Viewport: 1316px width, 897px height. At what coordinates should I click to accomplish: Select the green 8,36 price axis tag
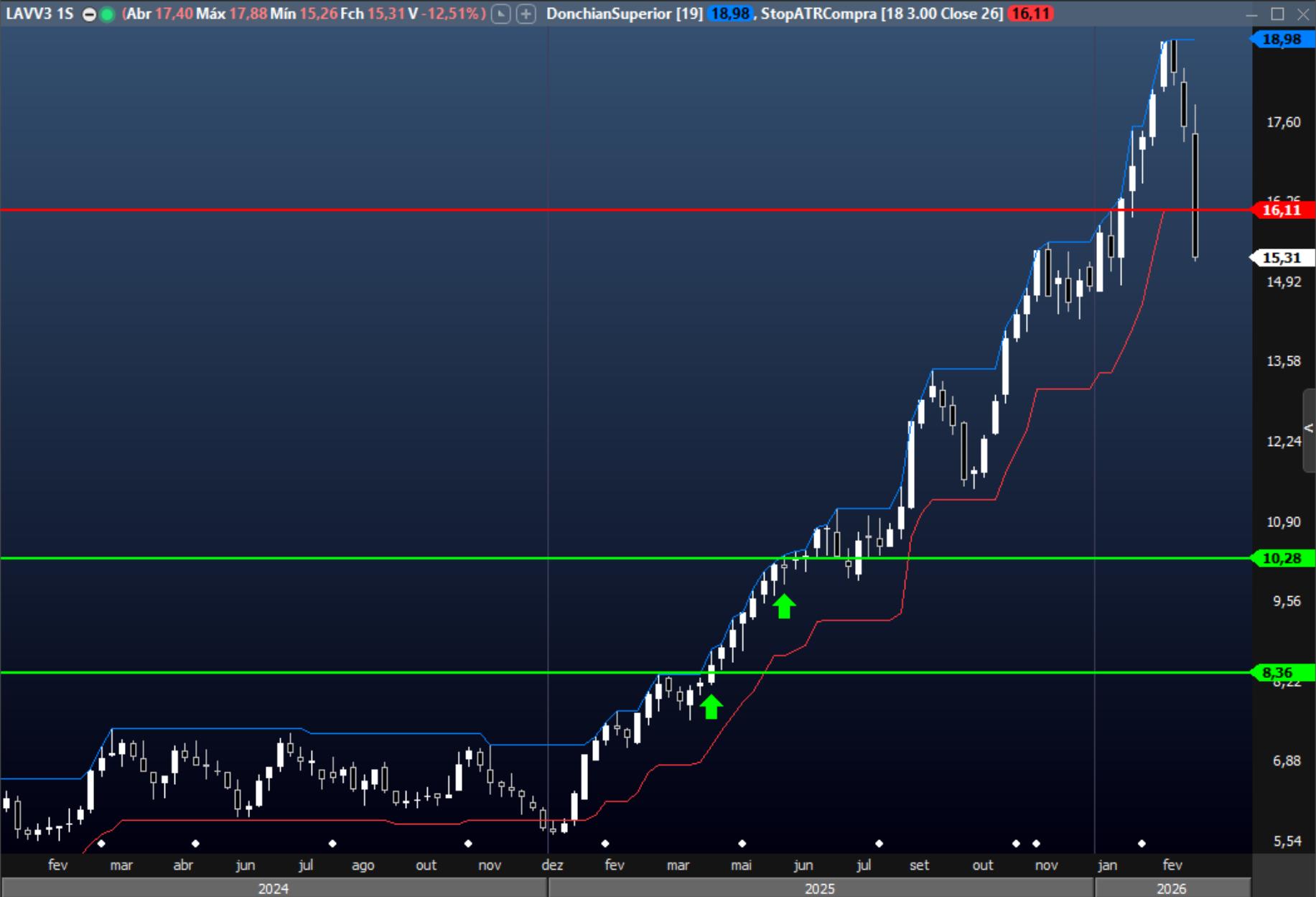tap(1282, 672)
